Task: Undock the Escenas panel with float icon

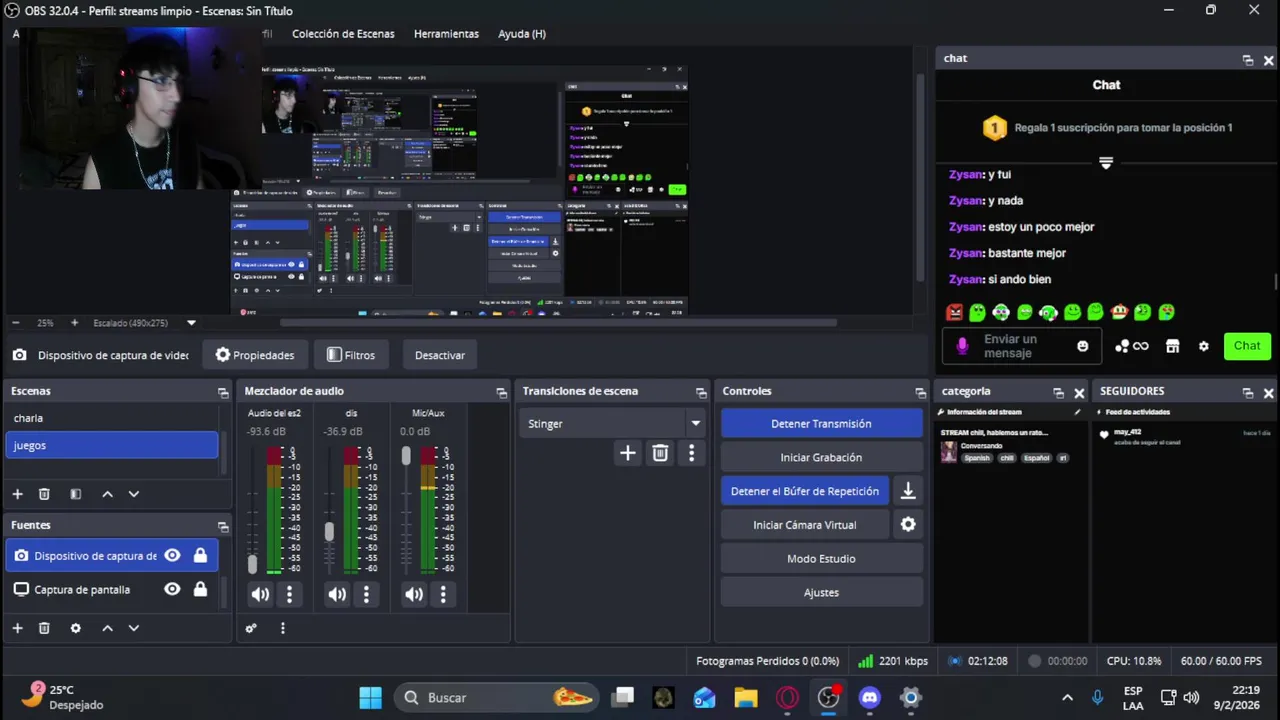Action: click(x=223, y=392)
